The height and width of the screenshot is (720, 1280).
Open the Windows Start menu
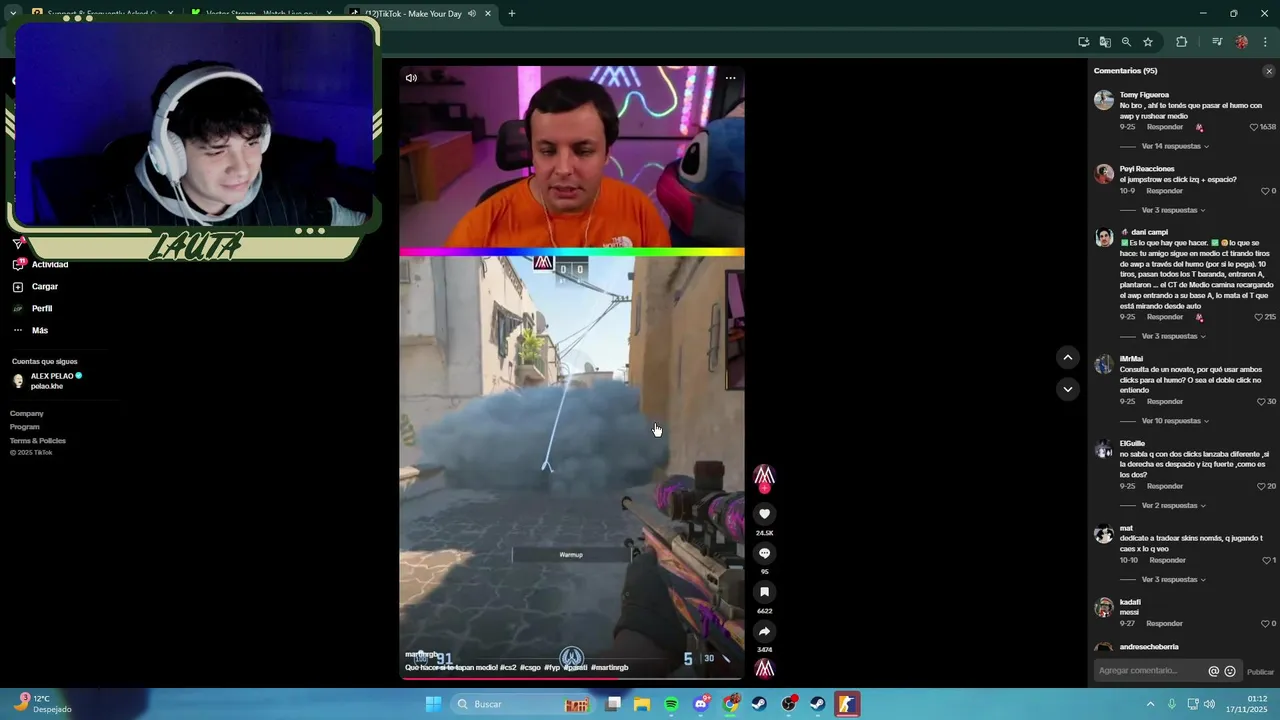(433, 704)
